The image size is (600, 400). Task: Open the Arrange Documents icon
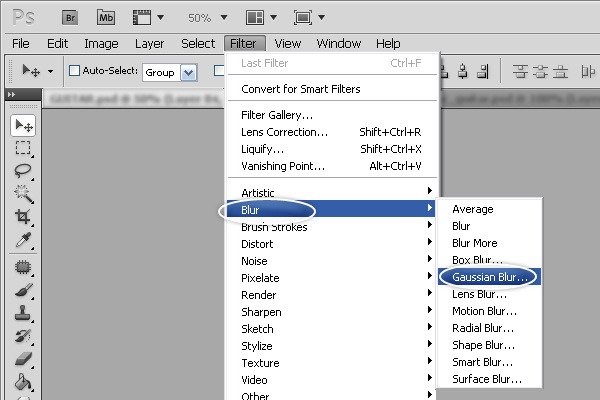click(x=254, y=18)
